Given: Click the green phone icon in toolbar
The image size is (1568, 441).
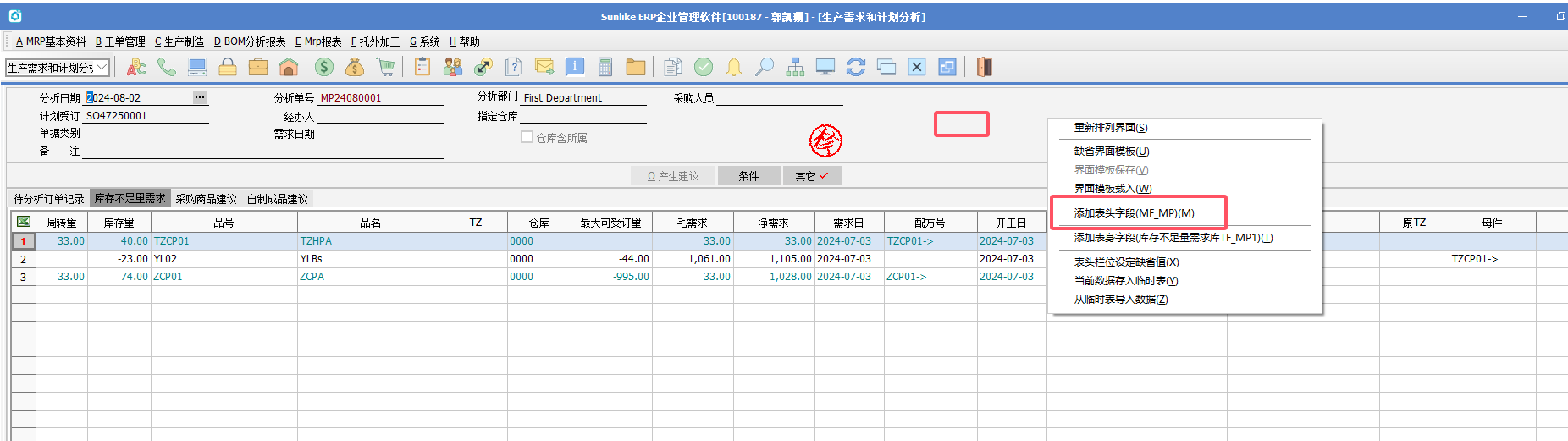Looking at the screenshot, I should pyautogui.click(x=167, y=67).
